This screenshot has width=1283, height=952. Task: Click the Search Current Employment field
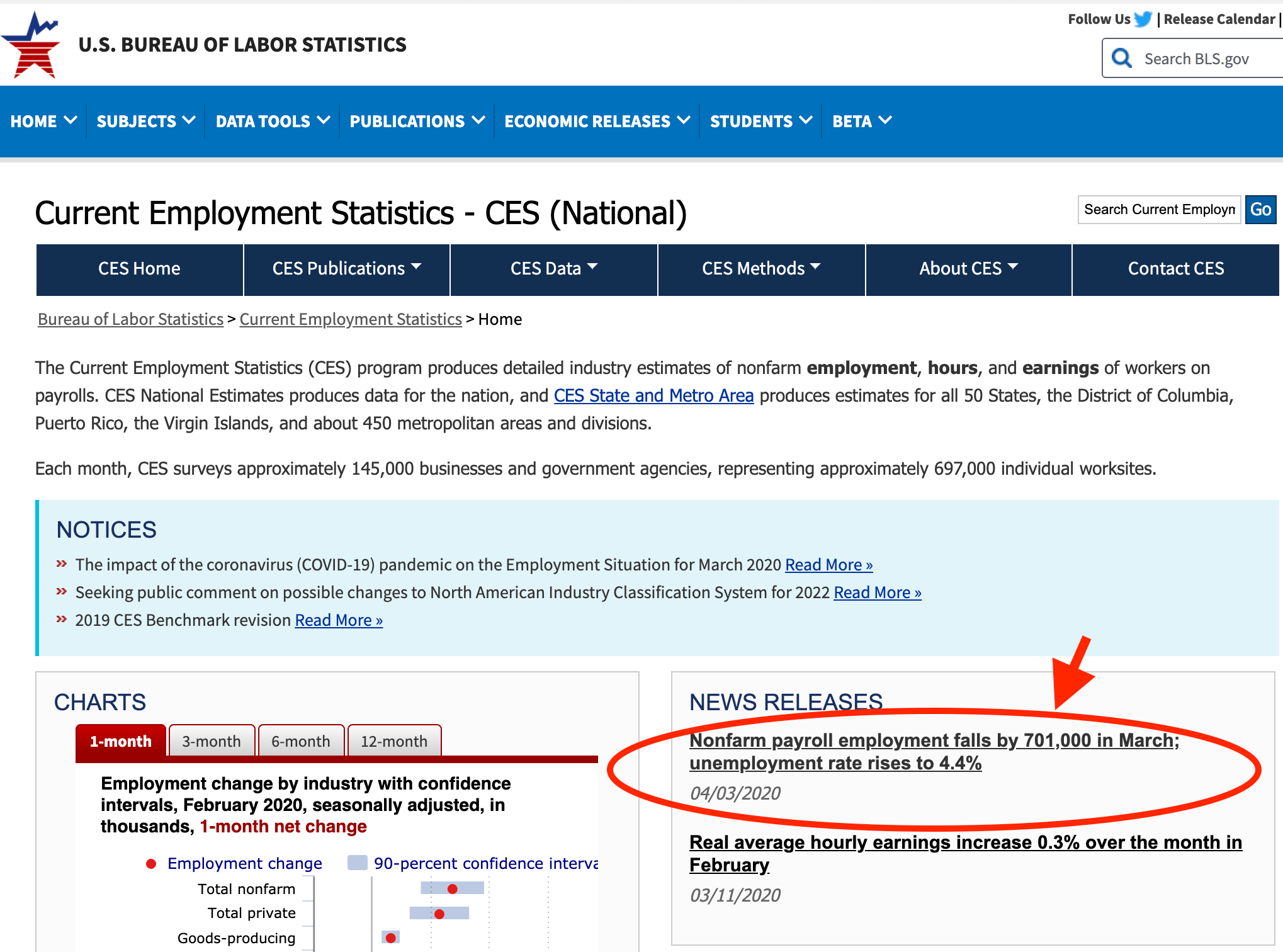point(1159,210)
